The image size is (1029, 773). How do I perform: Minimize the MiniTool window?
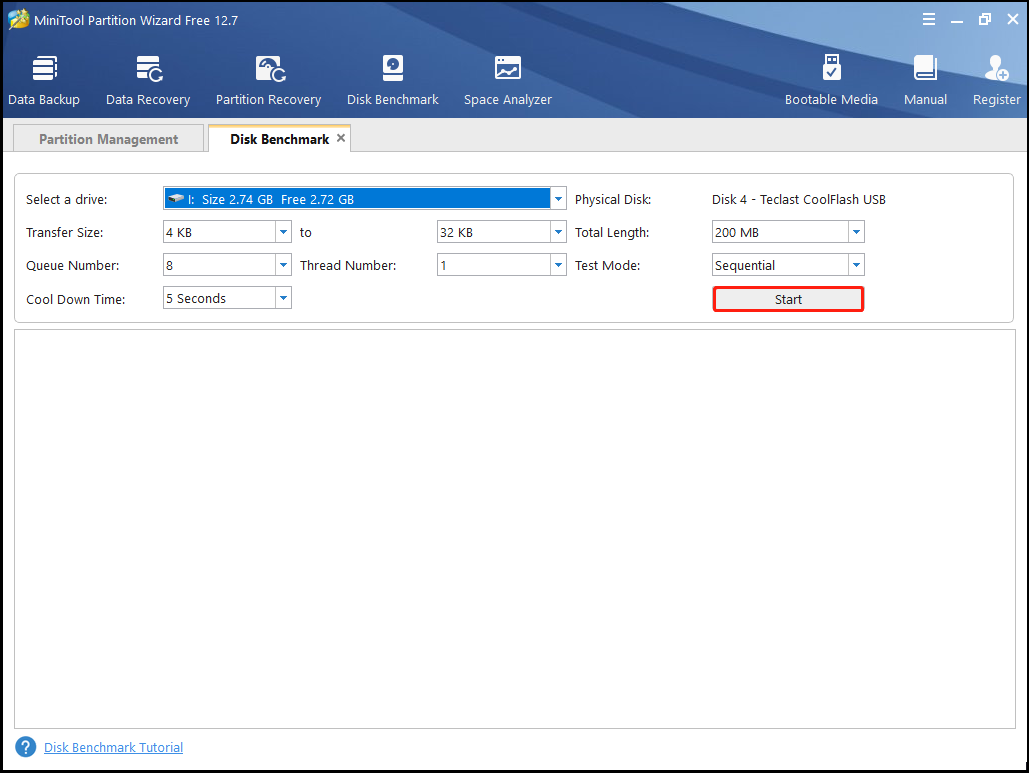pos(957,20)
